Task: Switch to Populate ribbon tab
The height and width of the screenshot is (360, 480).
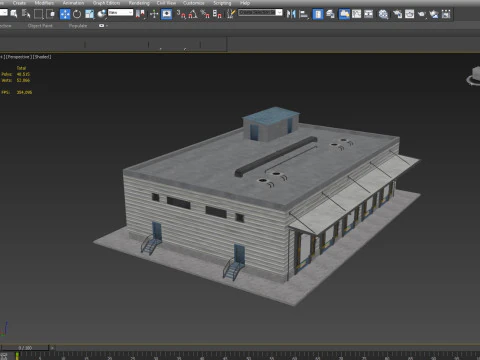Action: [x=78, y=26]
